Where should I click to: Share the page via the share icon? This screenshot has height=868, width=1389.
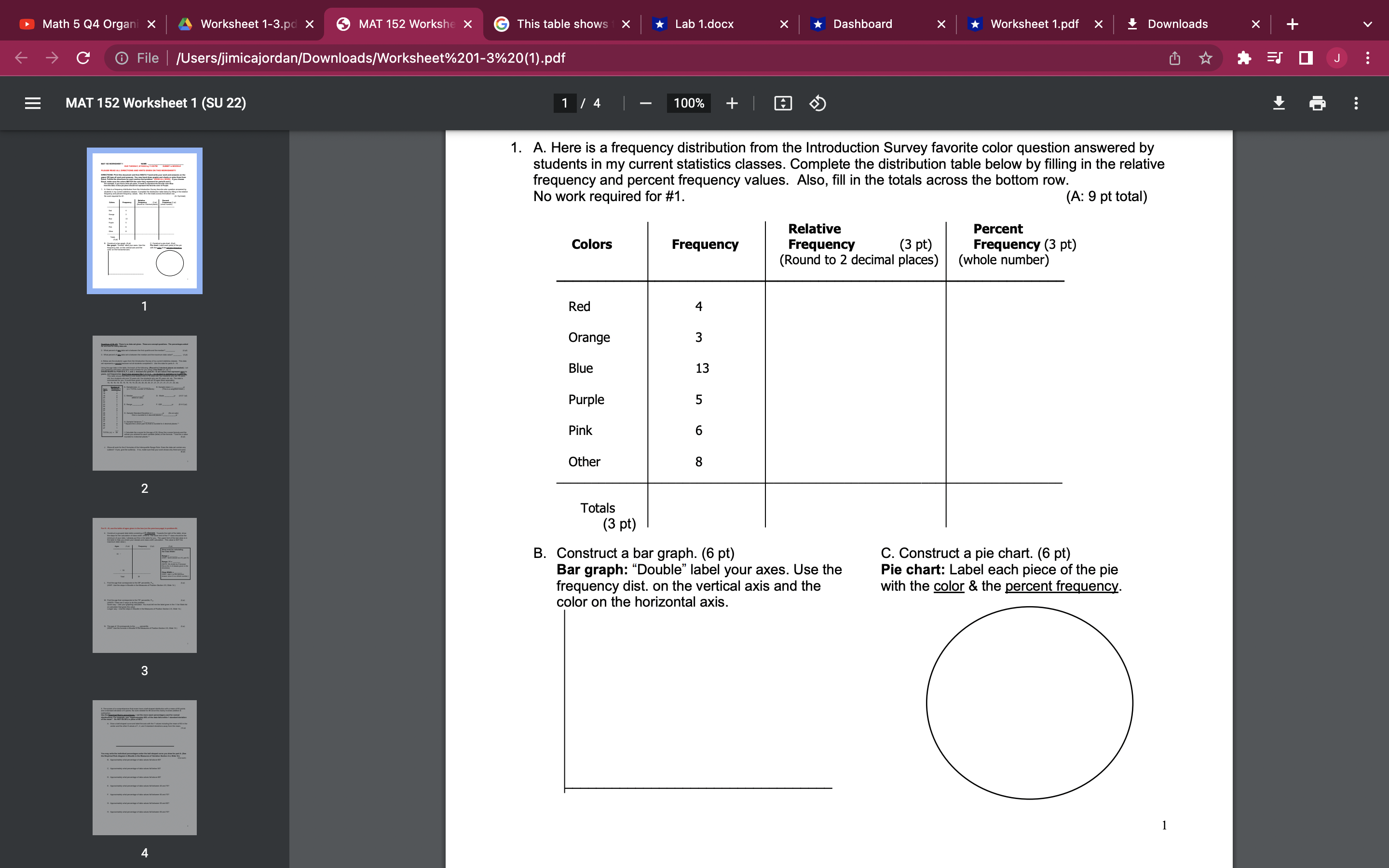(x=1174, y=57)
